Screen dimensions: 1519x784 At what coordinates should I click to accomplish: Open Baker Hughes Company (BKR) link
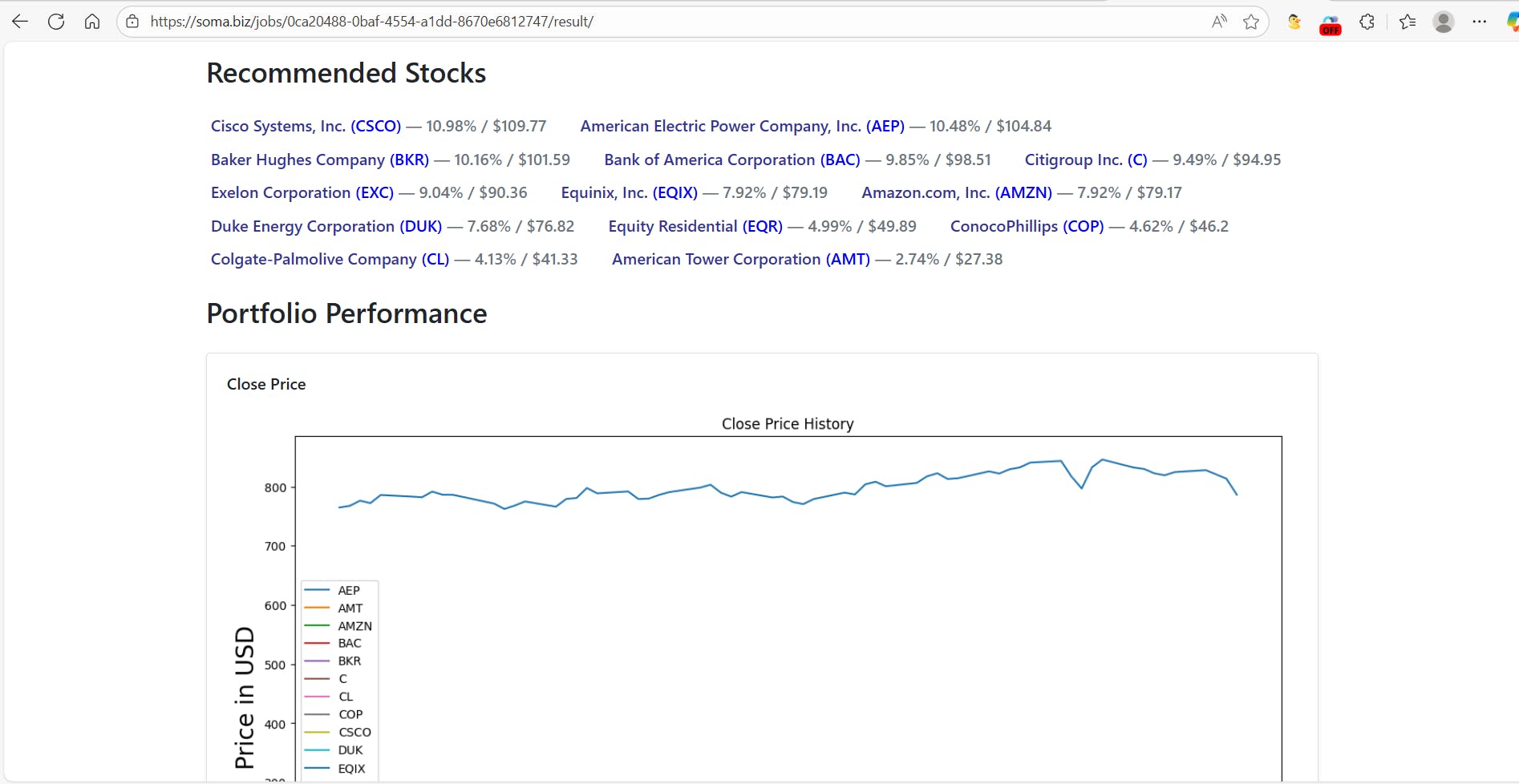(x=320, y=160)
